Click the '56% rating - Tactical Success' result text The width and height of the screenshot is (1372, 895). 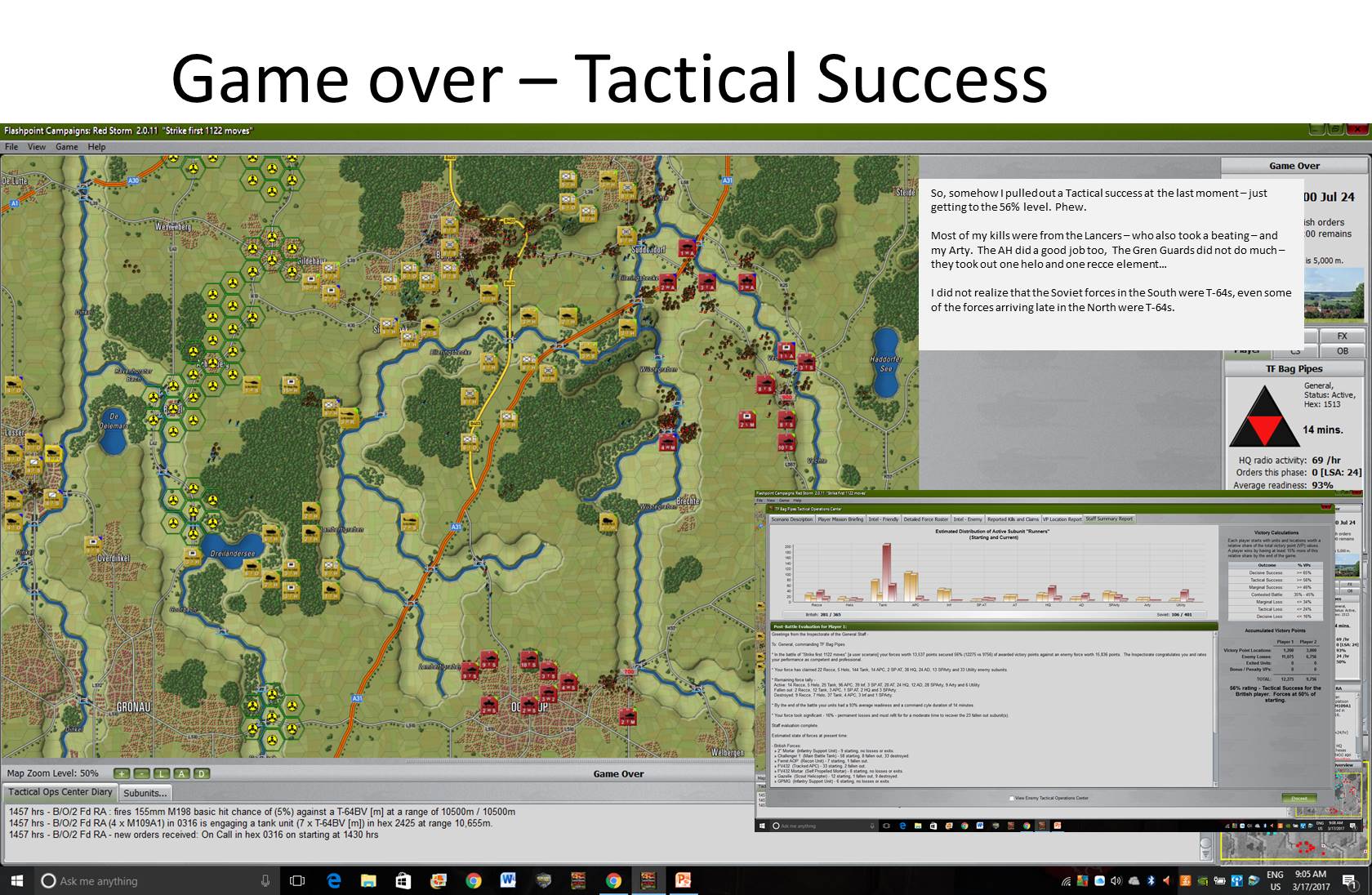(x=1275, y=693)
